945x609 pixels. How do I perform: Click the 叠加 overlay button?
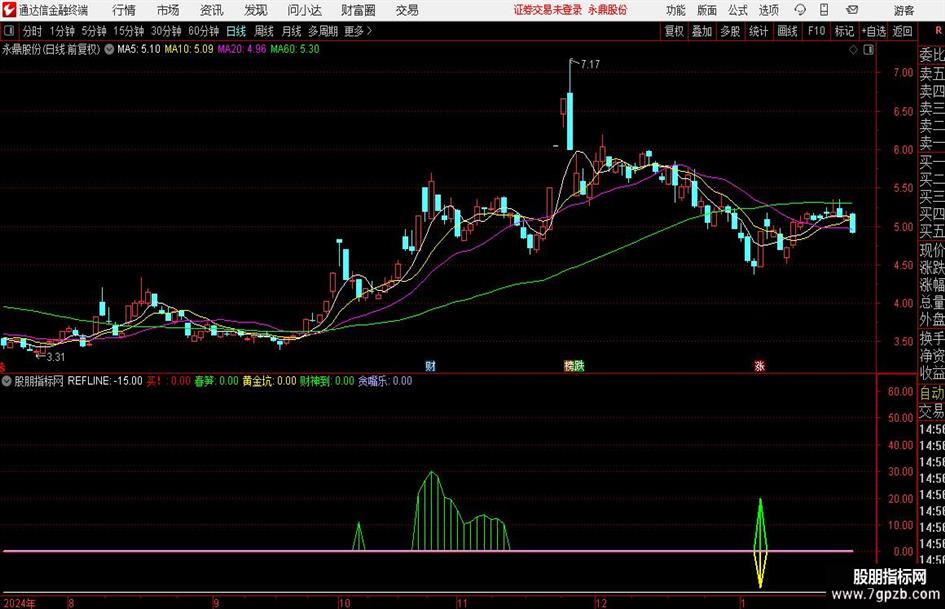pos(702,31)
